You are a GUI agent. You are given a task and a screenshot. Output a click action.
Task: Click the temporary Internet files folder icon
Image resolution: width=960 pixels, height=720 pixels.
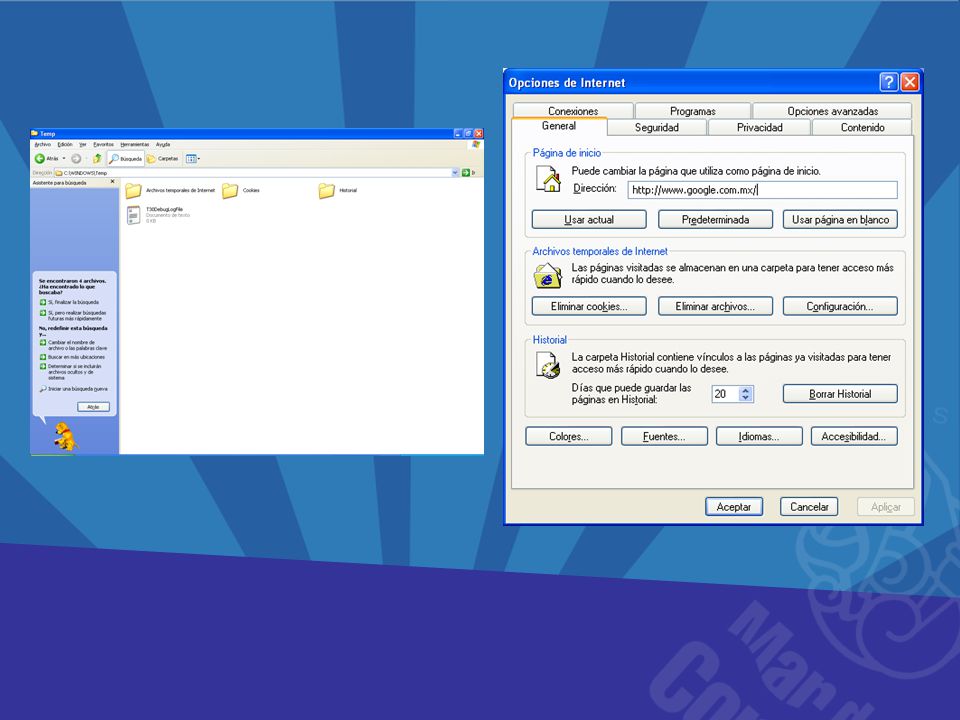point(548,276)
